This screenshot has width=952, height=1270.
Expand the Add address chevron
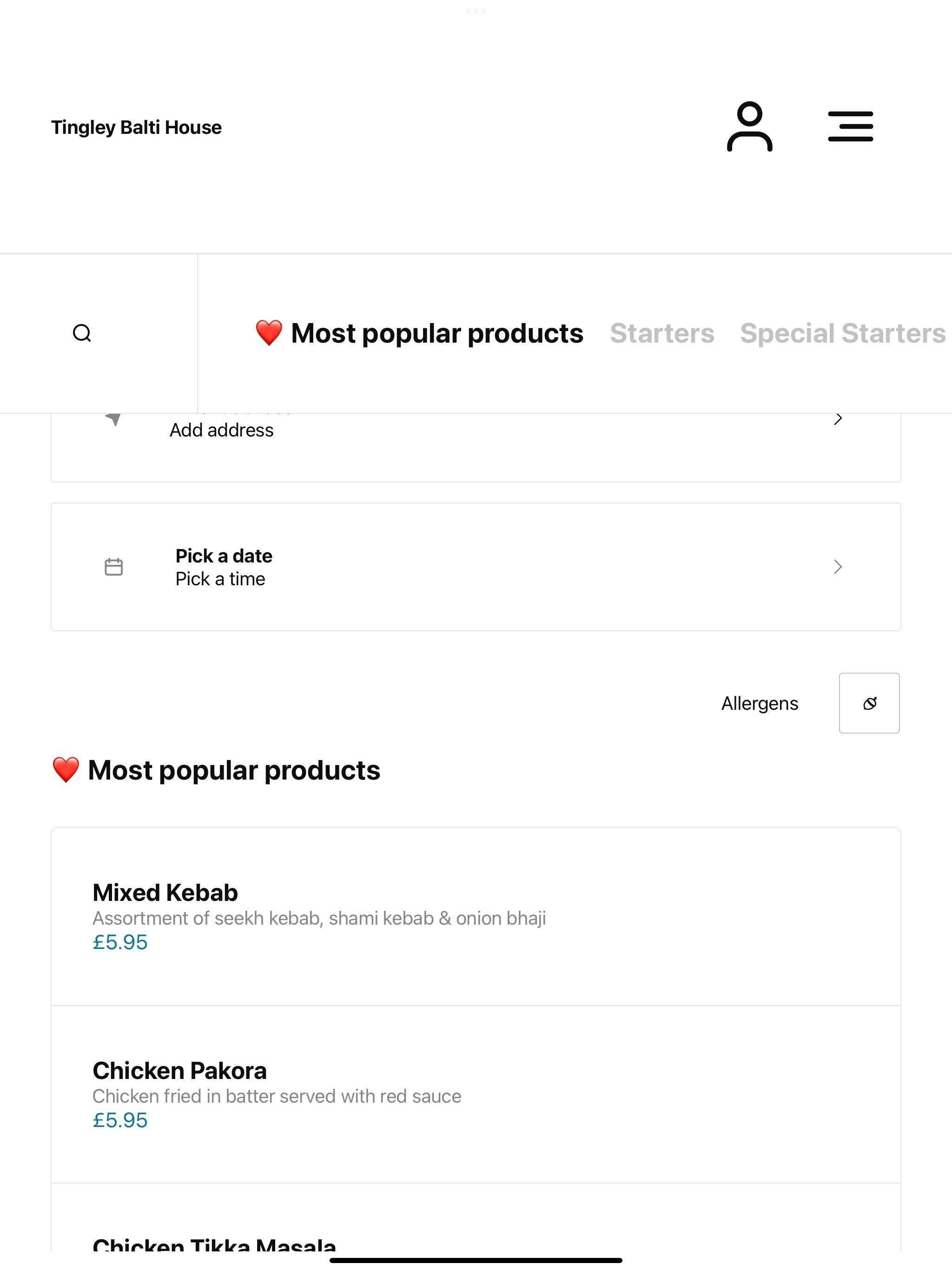point(838,418)
